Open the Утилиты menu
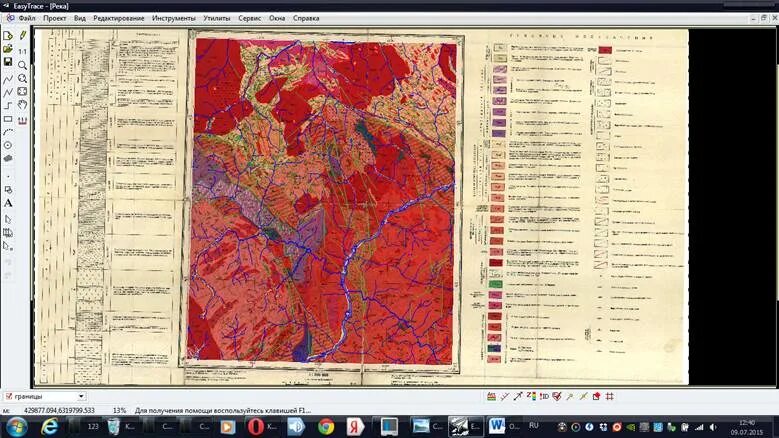 [217, 18]
